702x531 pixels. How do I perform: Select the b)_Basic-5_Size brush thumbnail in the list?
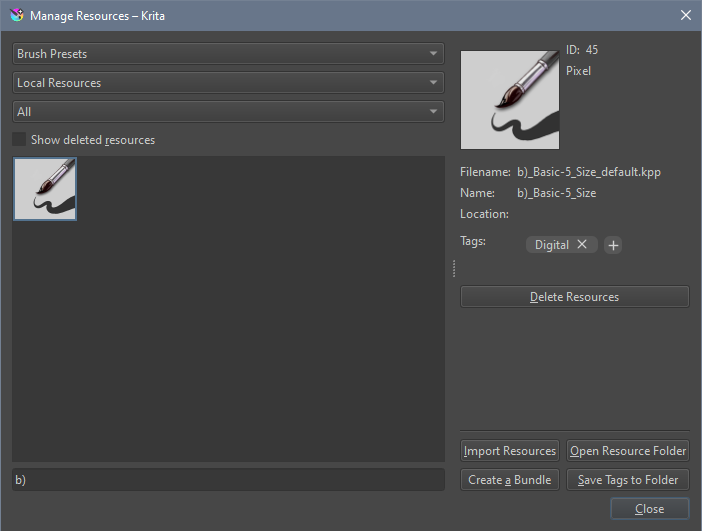(45, 189)
